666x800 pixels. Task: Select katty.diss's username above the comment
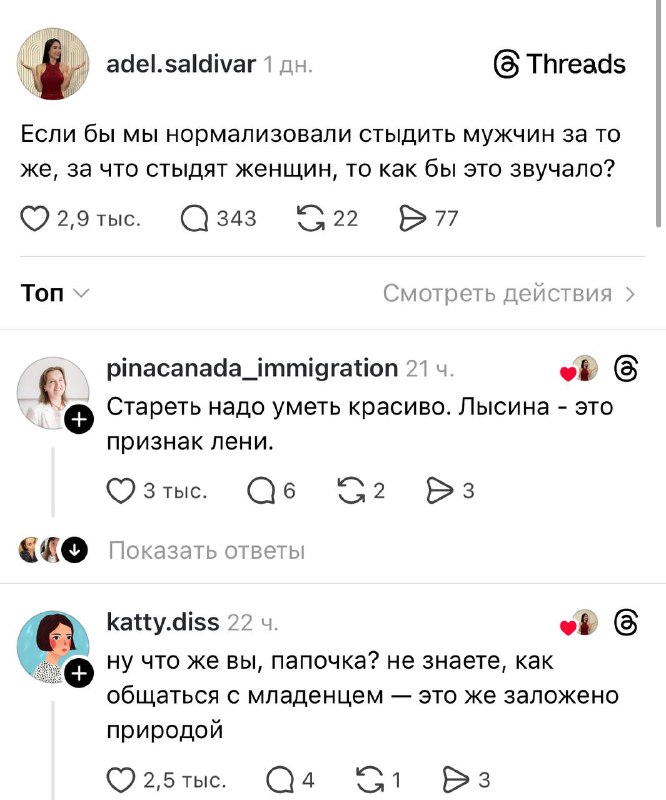163,621
